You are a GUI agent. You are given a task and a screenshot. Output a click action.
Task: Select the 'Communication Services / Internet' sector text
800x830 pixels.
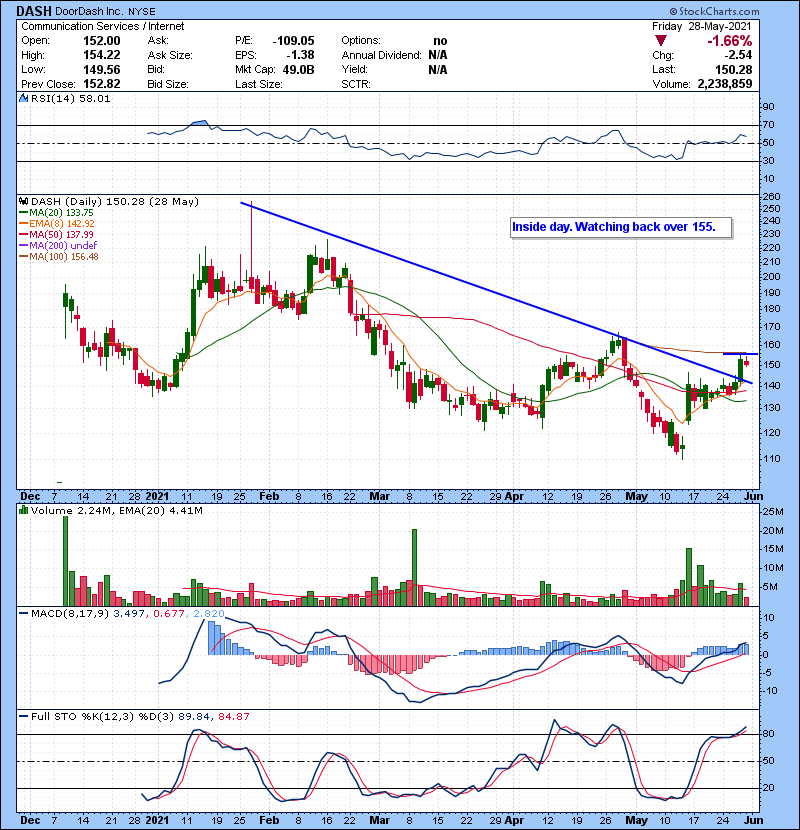click(x=103, y=26)
